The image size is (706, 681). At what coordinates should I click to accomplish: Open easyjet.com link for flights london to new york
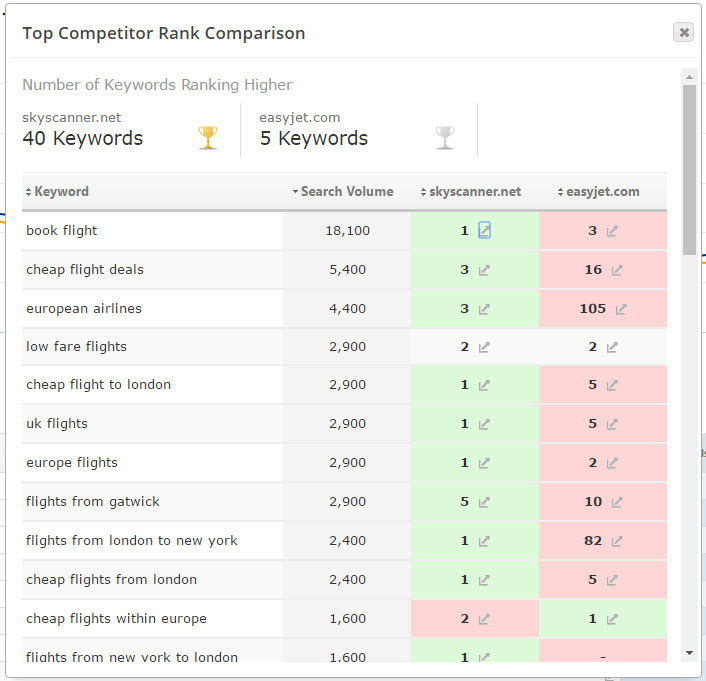[617, 541]
